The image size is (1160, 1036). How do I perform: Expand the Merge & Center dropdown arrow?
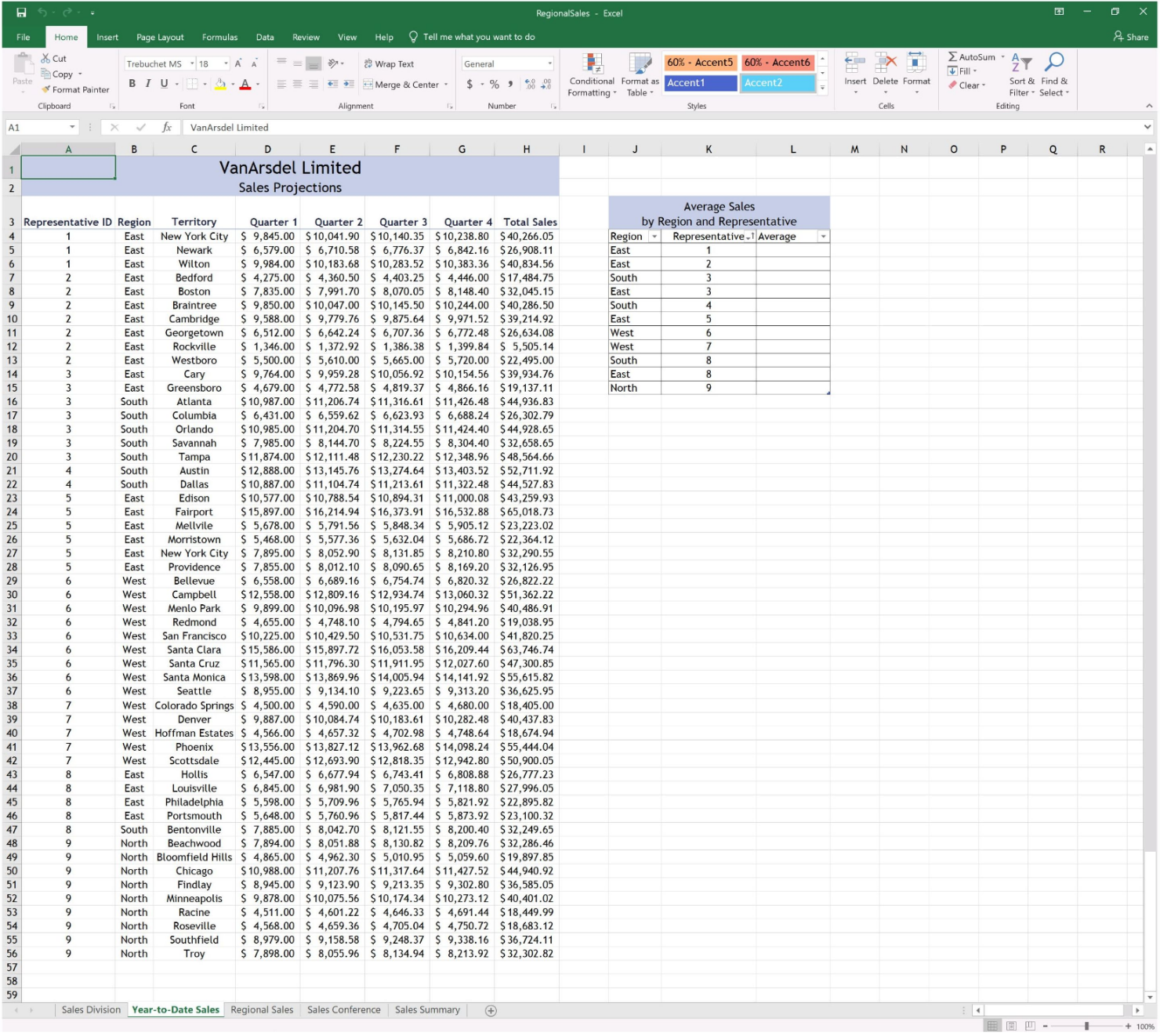point(446,85)
